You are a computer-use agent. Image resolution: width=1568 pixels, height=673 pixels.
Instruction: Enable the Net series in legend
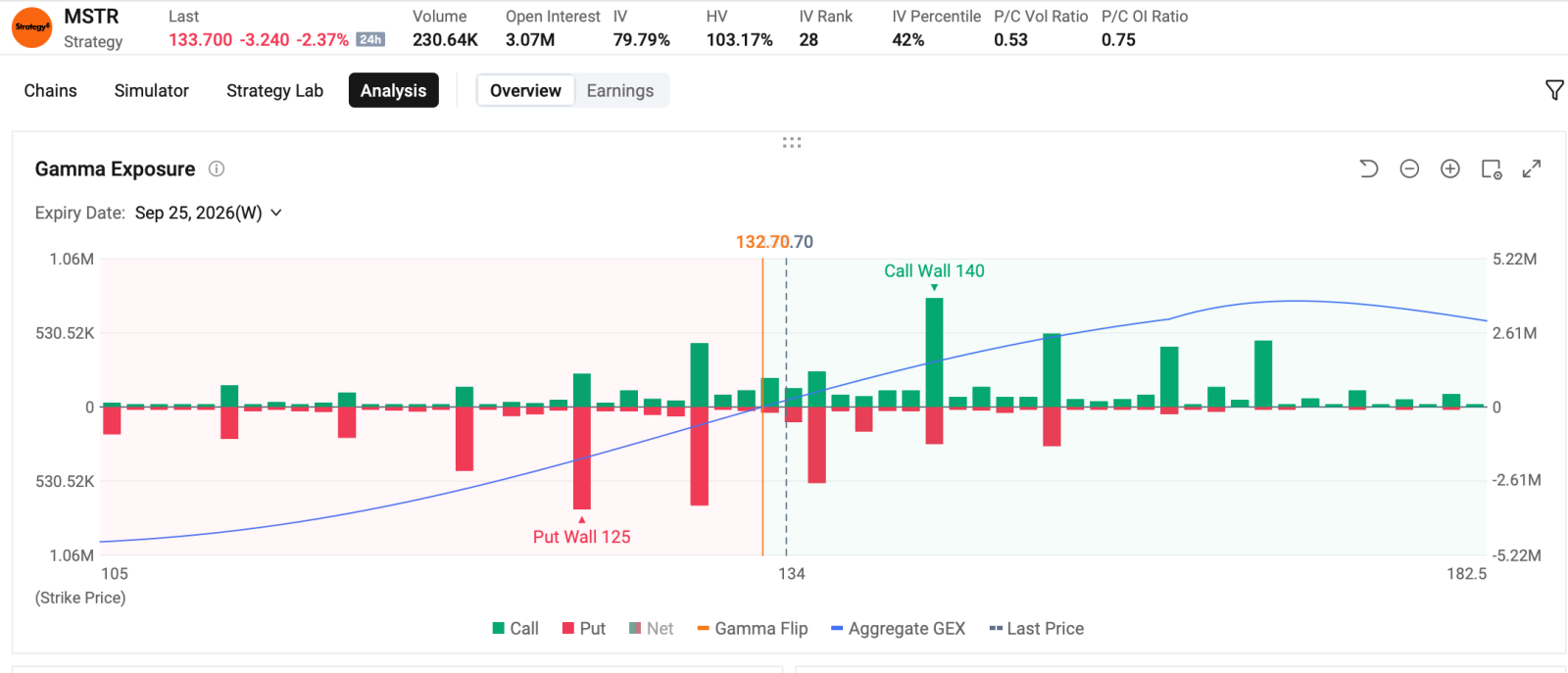click(x=651, y=629)
